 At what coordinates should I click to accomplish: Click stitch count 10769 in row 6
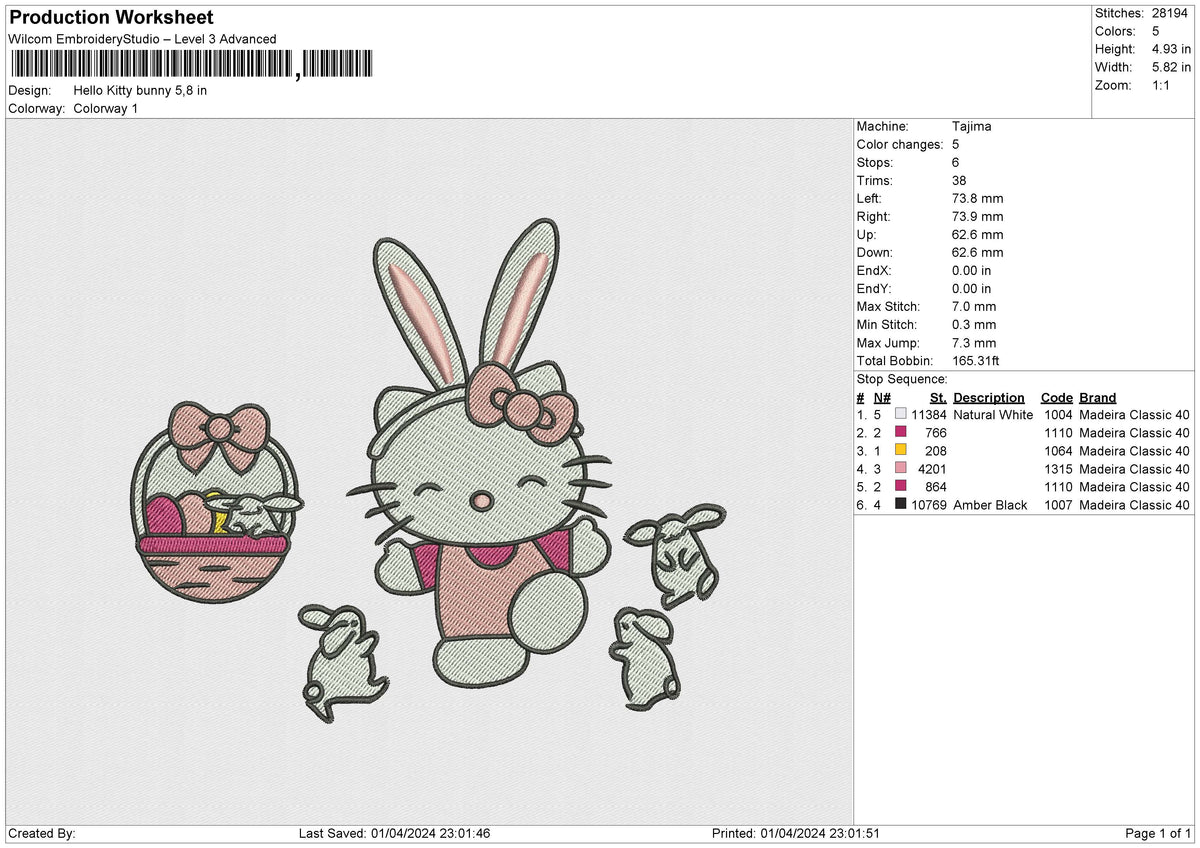(929, 505)
